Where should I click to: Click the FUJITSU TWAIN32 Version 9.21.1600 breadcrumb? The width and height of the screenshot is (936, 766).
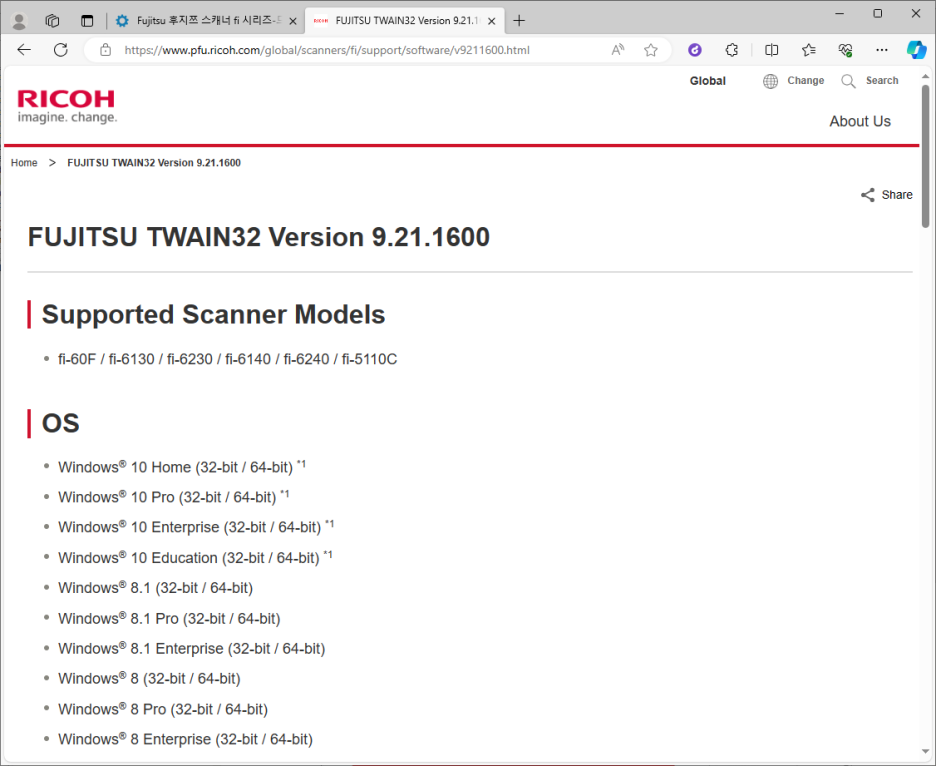(x=154, y=163)
